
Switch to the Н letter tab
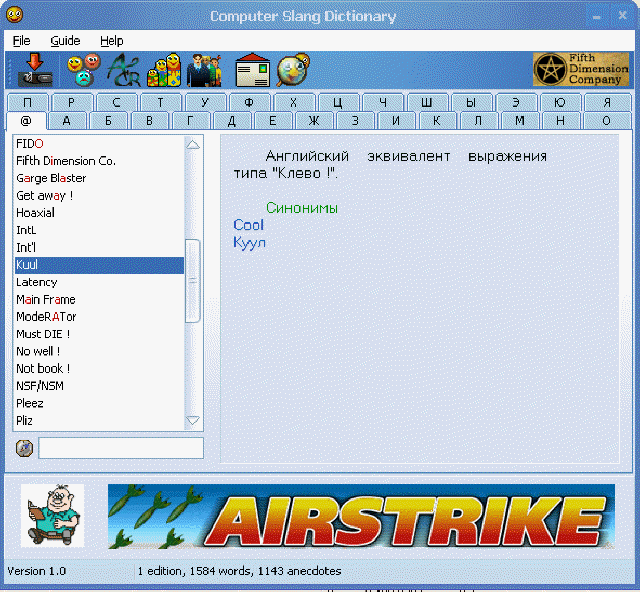pyautogui.click(x=561, y=121)
